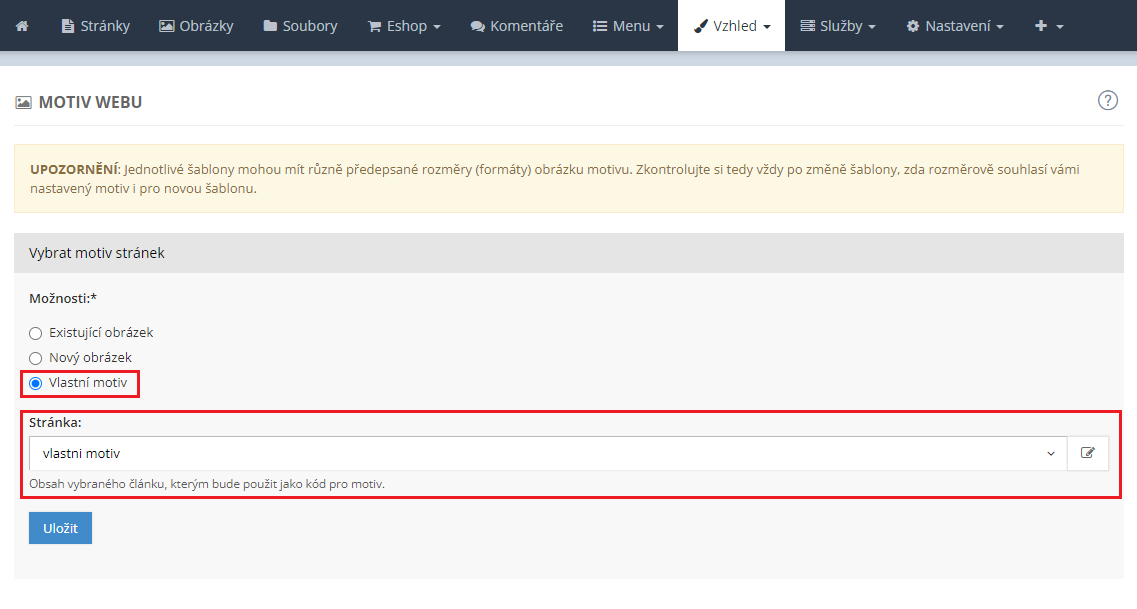
Task: Open the Vzhled menu tab
Action: click(731, 26)
